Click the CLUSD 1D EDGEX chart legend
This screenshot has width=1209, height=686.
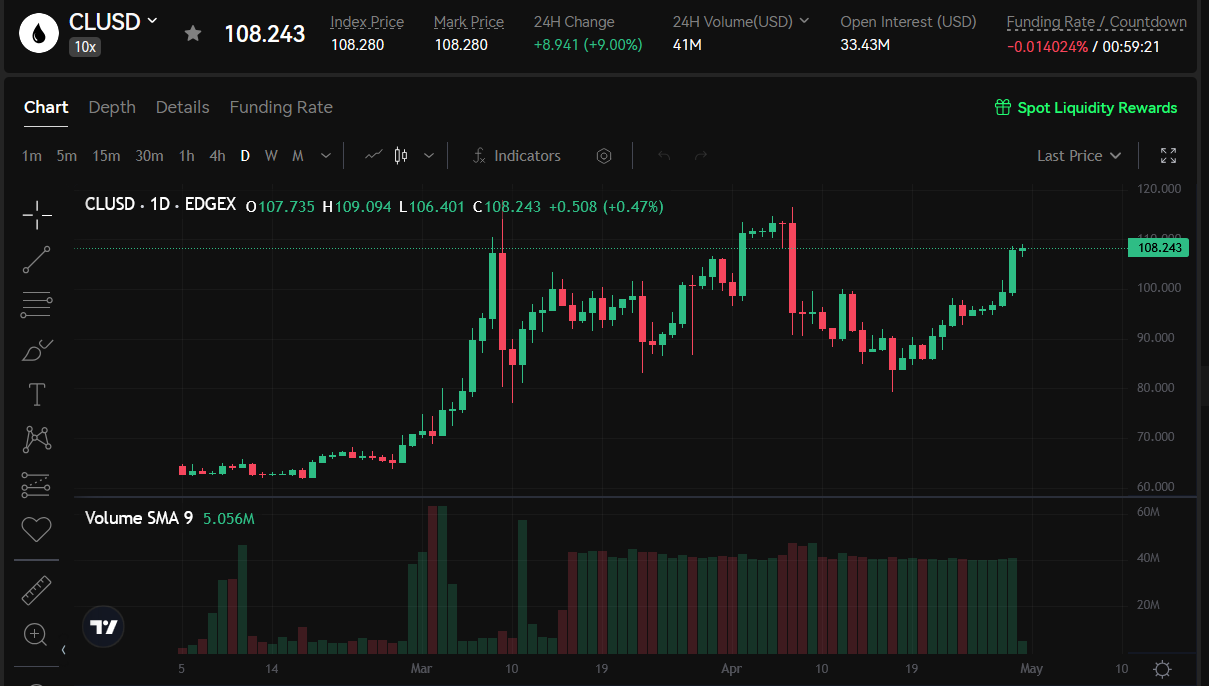click(160, 204)
